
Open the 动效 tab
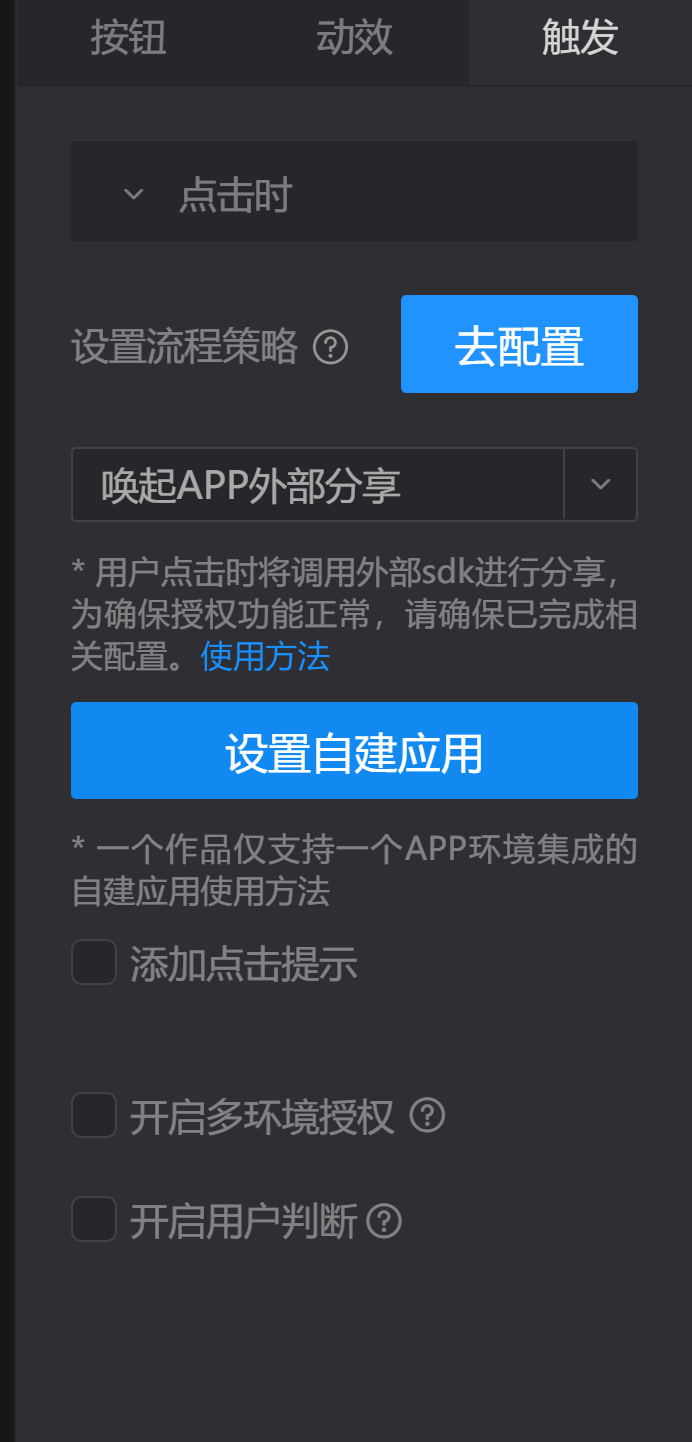(x=355, y=40)
